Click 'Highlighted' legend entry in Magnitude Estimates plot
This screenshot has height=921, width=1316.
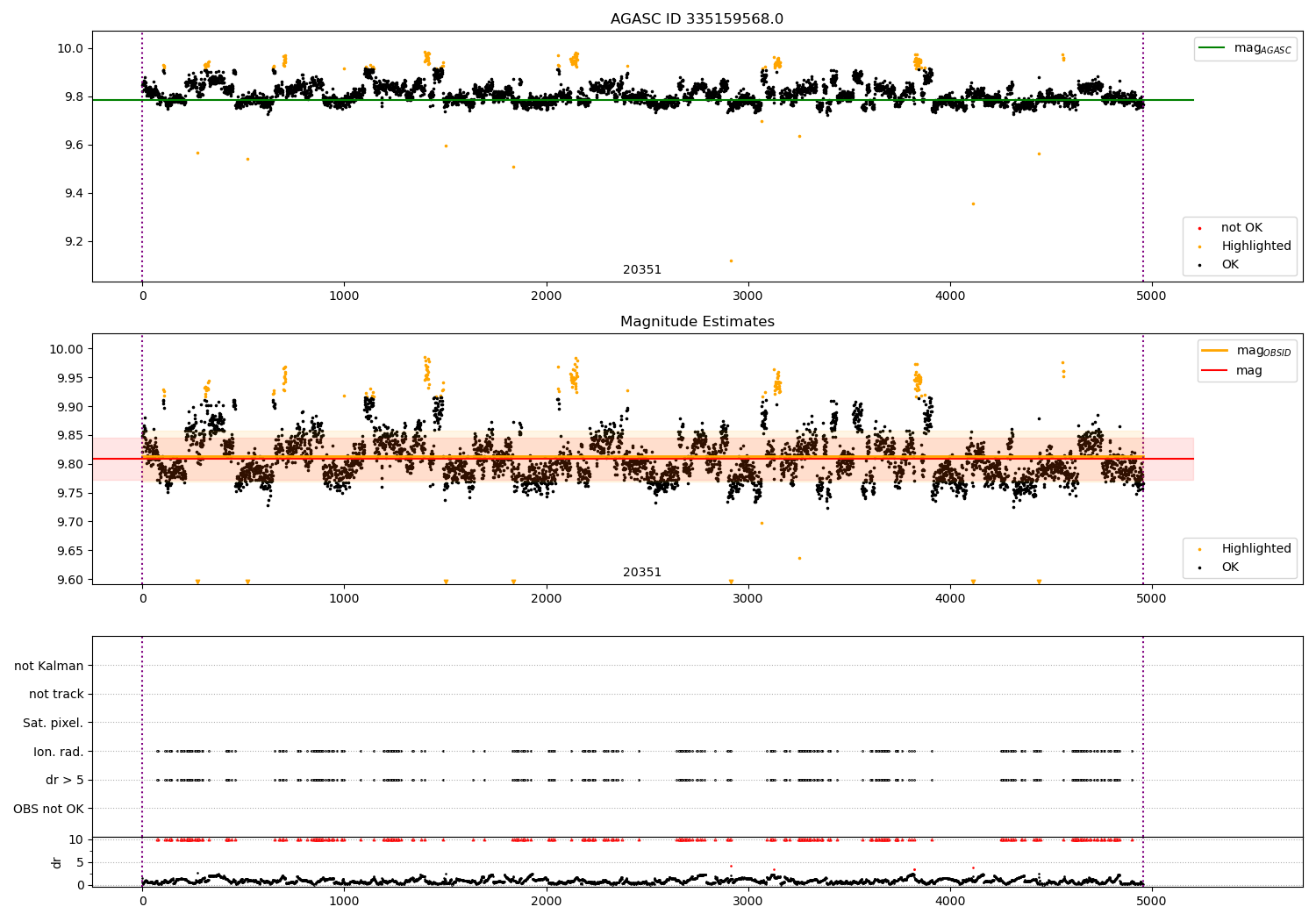coord(1256,549)
